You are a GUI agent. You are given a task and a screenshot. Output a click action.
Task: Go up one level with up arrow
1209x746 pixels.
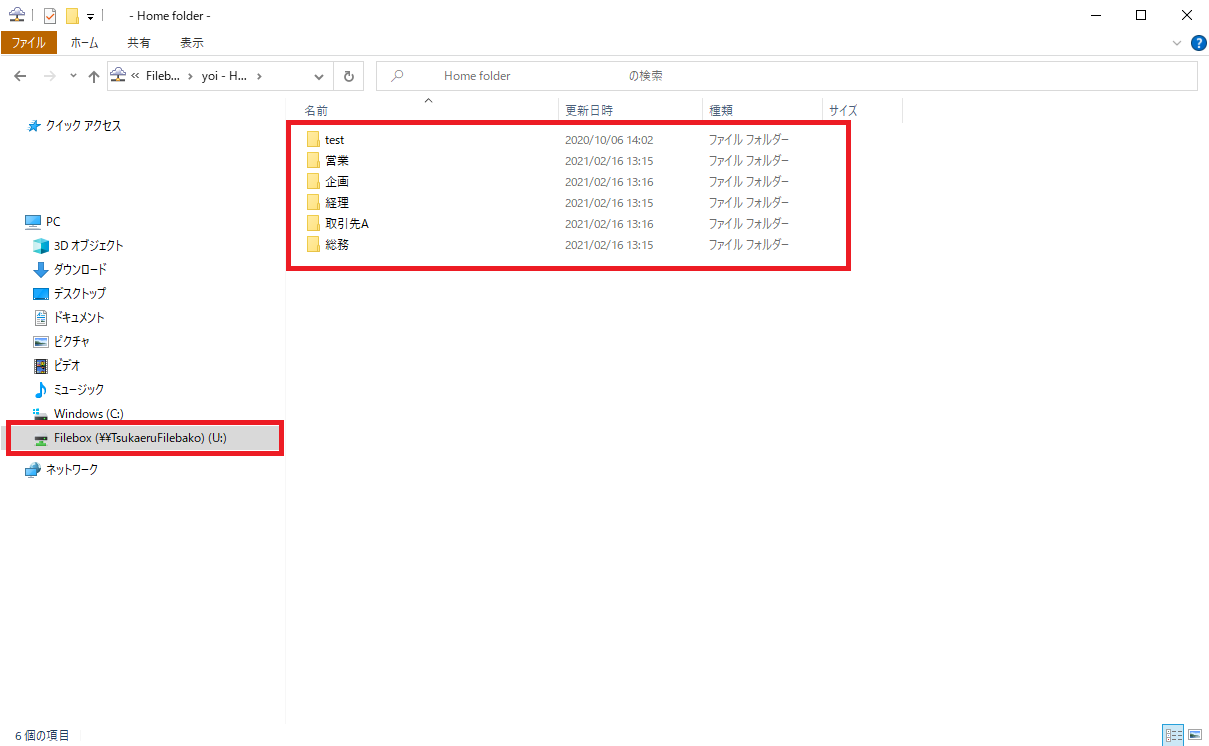94,76
